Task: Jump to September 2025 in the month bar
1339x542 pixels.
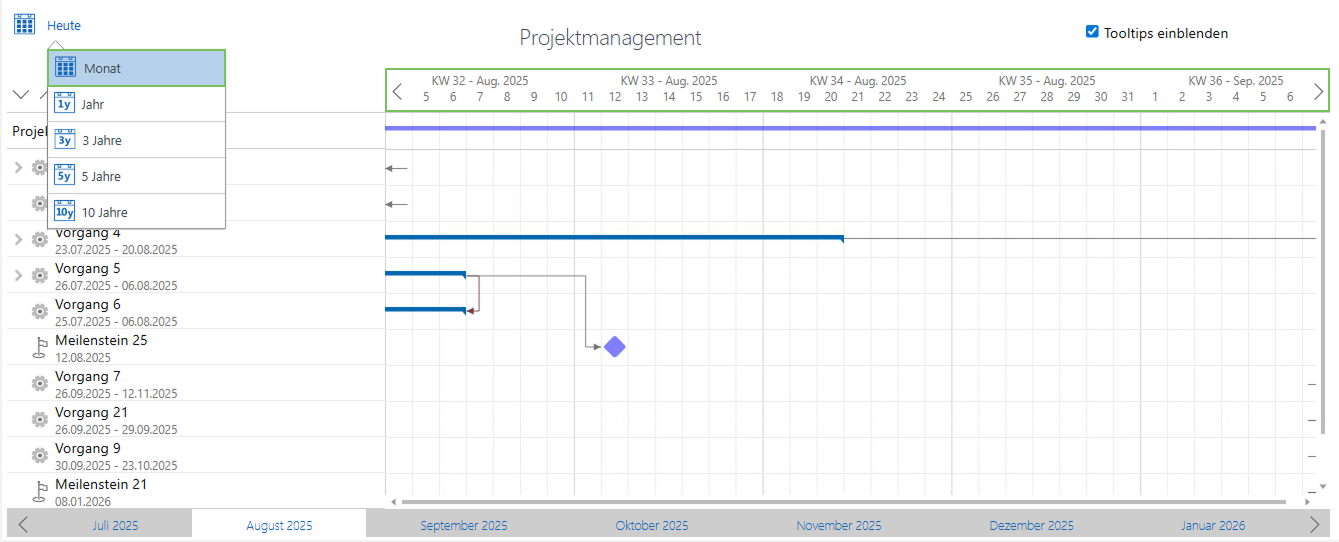Action: tap(464, 525)
